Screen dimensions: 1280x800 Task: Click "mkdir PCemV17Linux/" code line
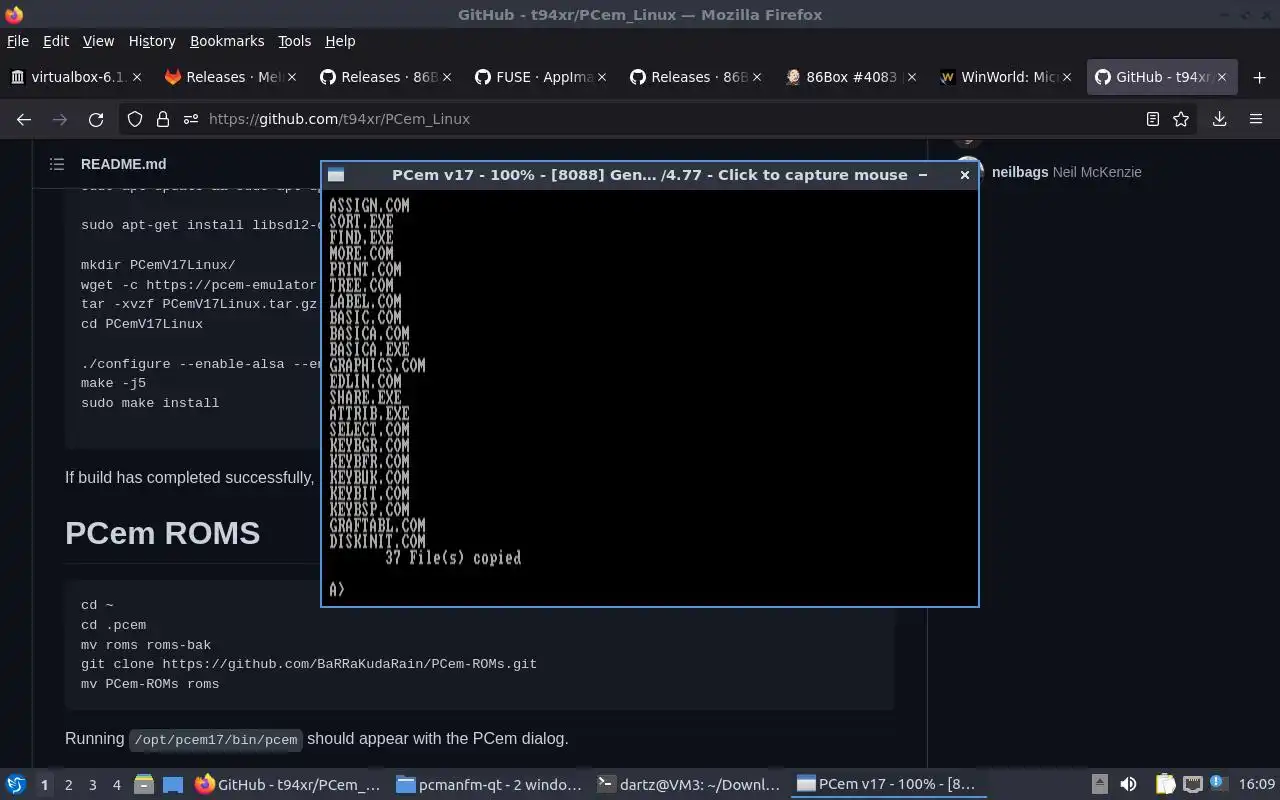tap(158, 265)
